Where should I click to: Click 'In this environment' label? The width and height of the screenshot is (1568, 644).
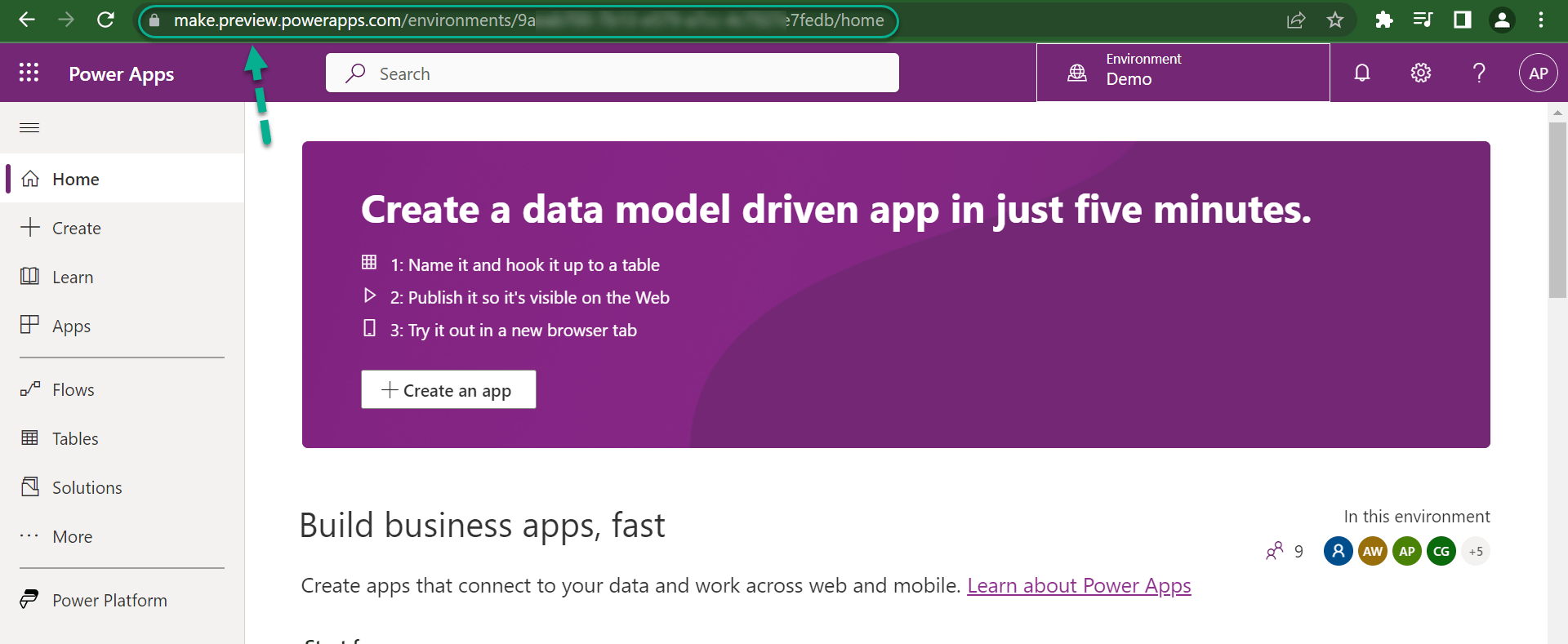(x=1417, y=517)
